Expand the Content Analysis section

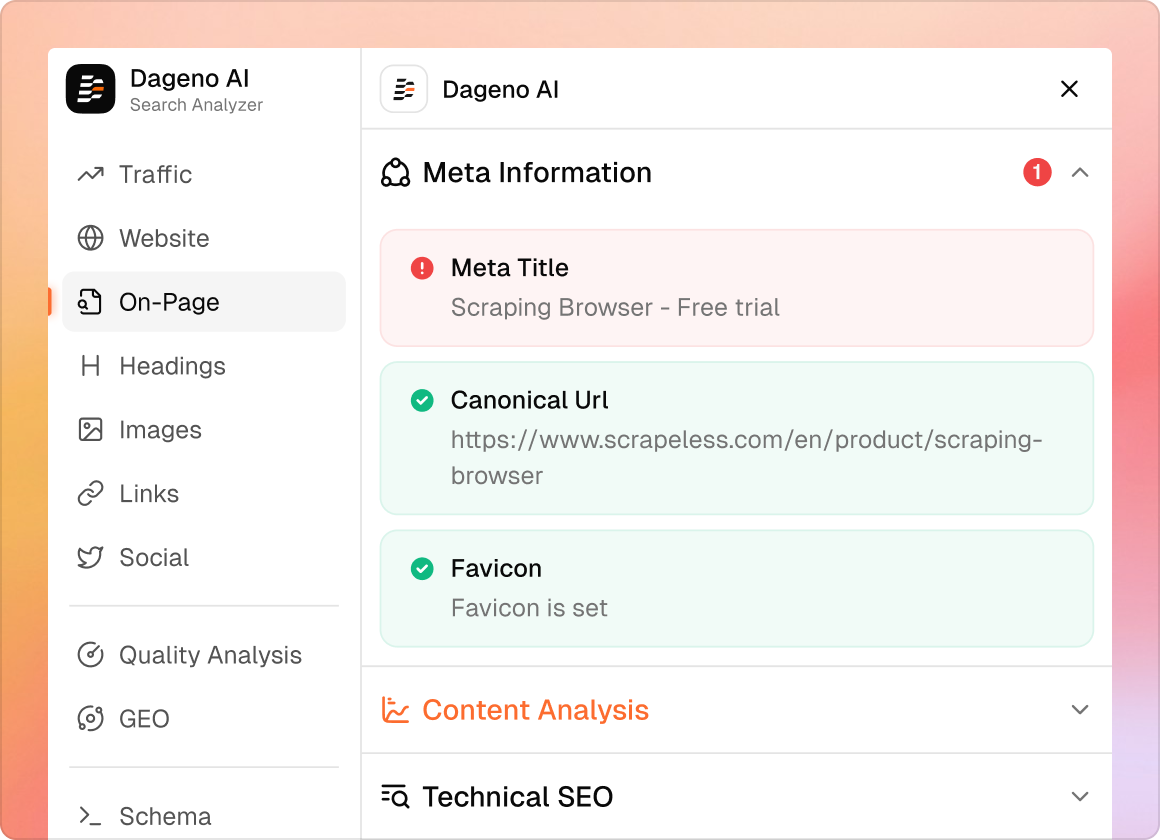coord(1079,710)
